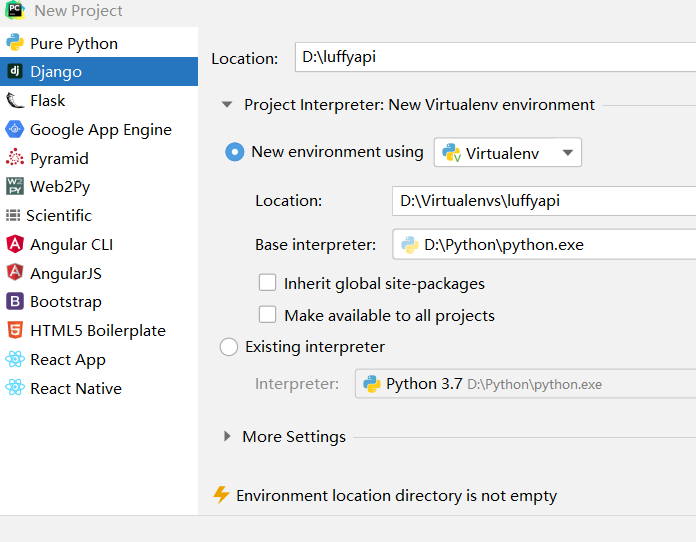The width and height of the screenshot is (696, 542).
Task: Click the React Native icon
Action: click(15, 388)
